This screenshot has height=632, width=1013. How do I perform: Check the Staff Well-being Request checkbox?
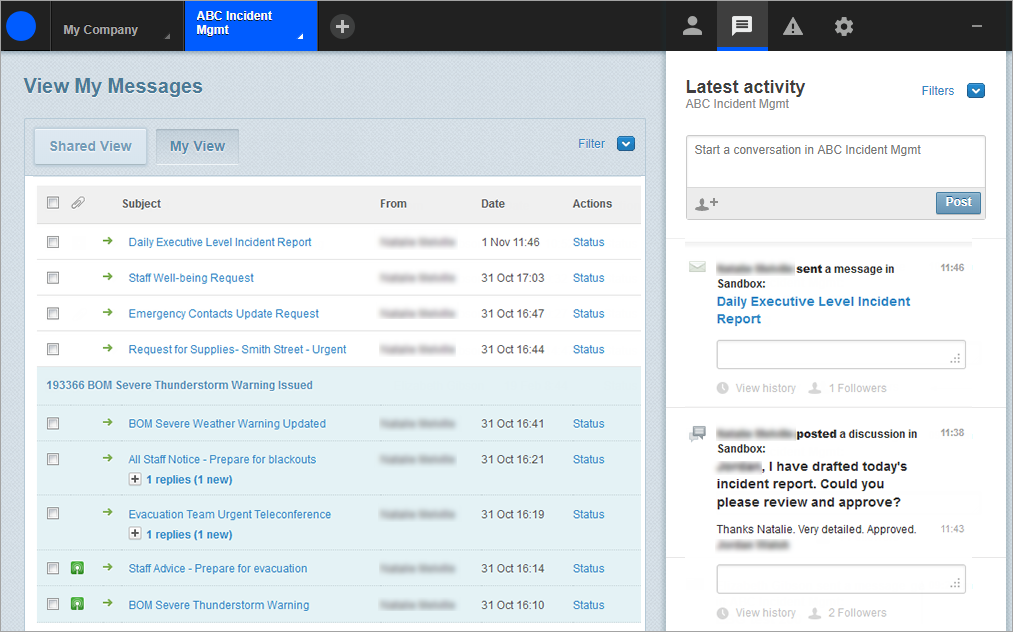click(x=53, y=278)
